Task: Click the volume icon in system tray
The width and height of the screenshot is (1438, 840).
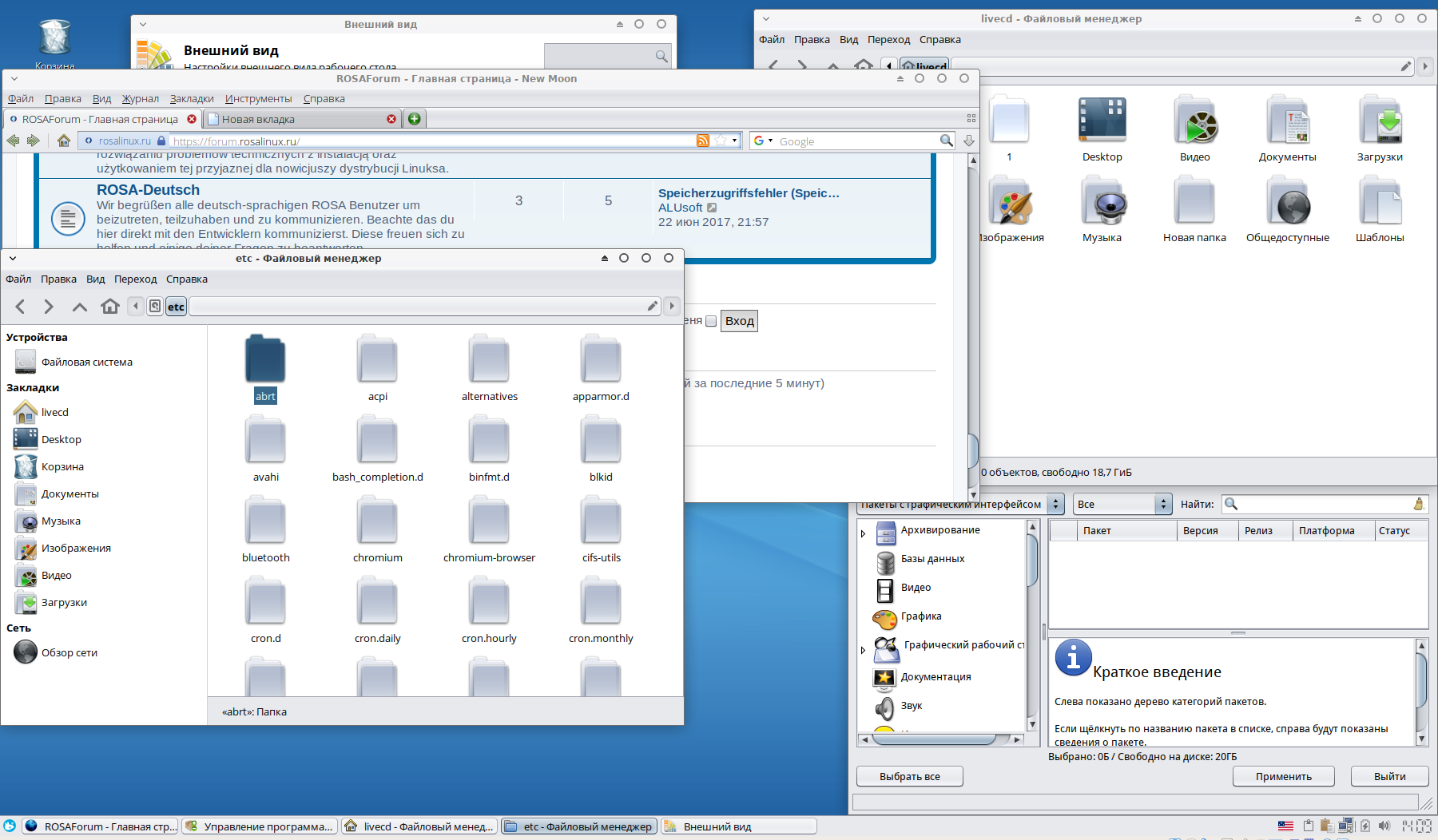Action: (x=1384, y=826)
